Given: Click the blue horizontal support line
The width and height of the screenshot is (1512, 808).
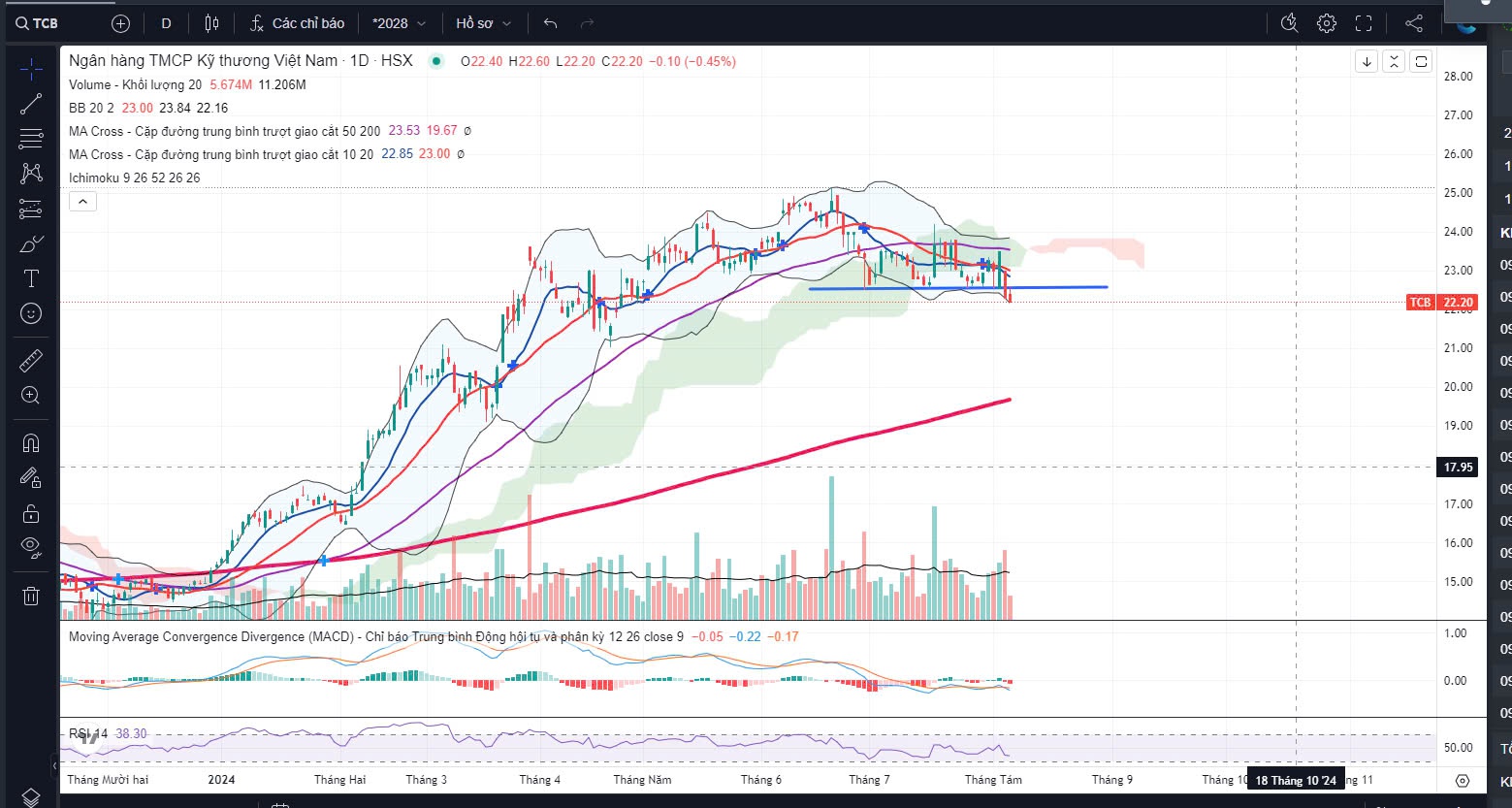Looking at the screenshot, I should 958,287.
